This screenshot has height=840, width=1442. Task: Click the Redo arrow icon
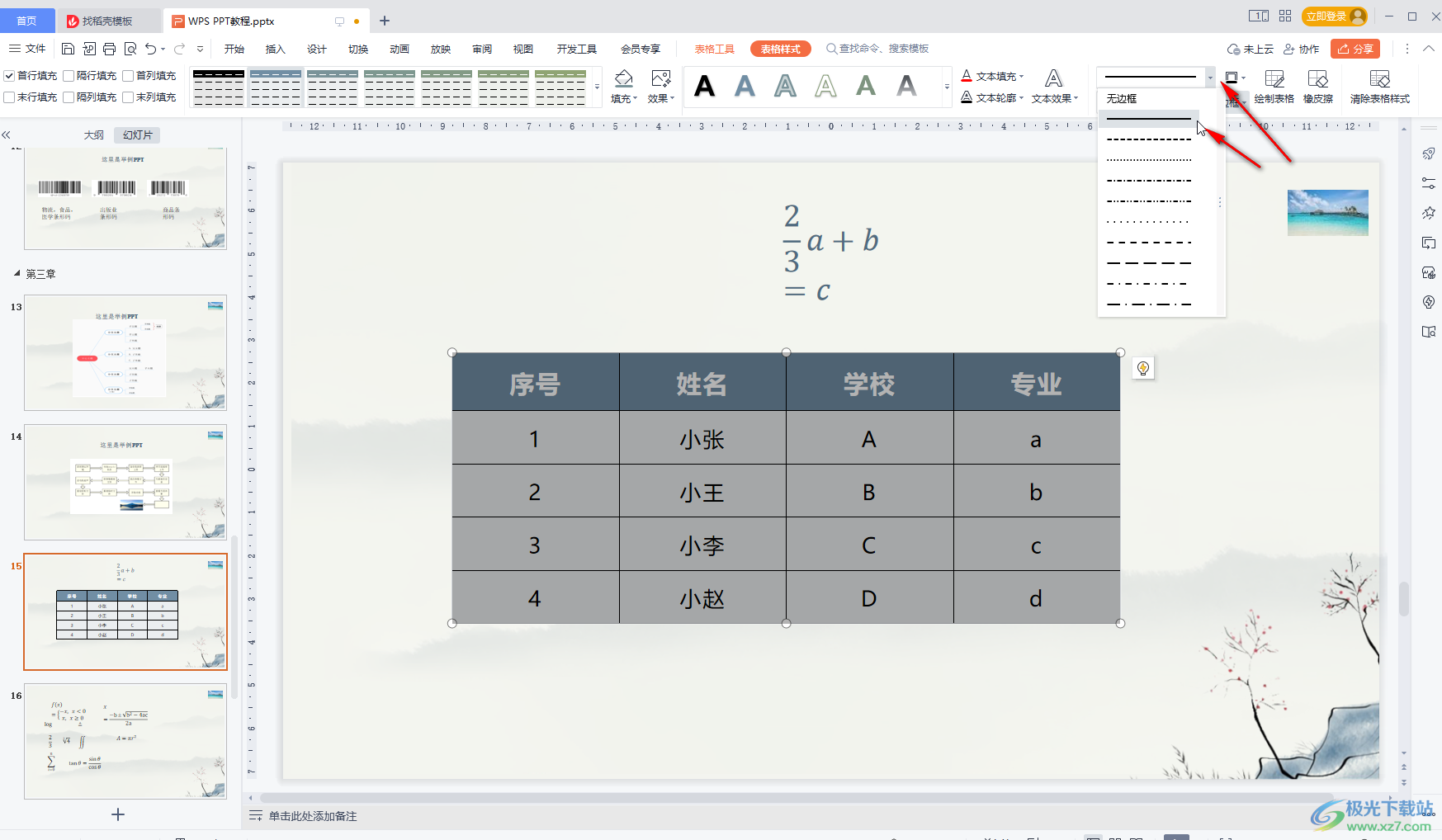point(179,49)
